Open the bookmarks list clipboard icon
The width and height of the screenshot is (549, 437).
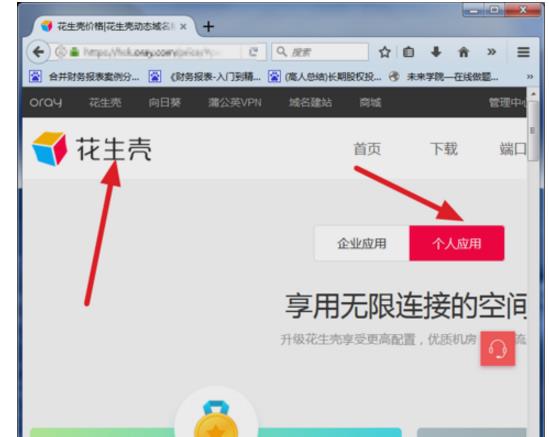click(x=408, y=52)
